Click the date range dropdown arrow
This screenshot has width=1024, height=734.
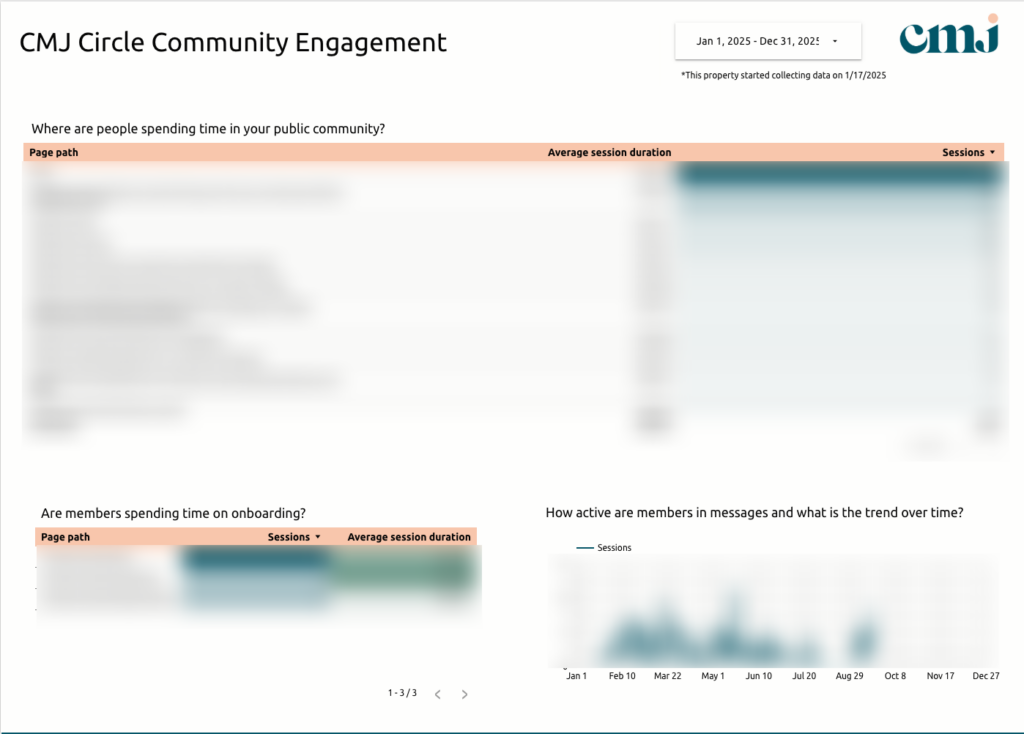[835, 41]
